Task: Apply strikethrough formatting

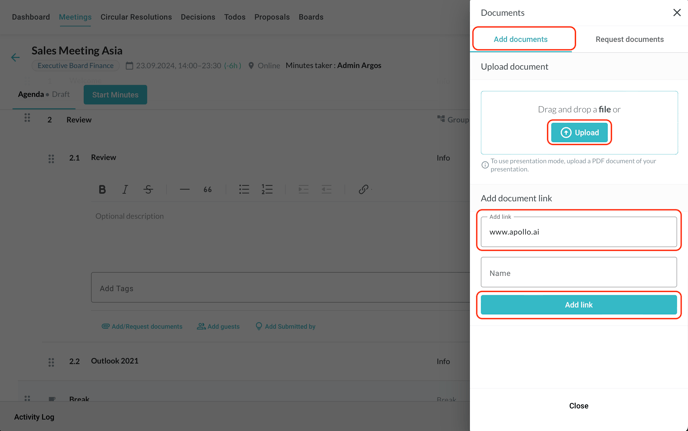Action: click(x=148, y=189)
